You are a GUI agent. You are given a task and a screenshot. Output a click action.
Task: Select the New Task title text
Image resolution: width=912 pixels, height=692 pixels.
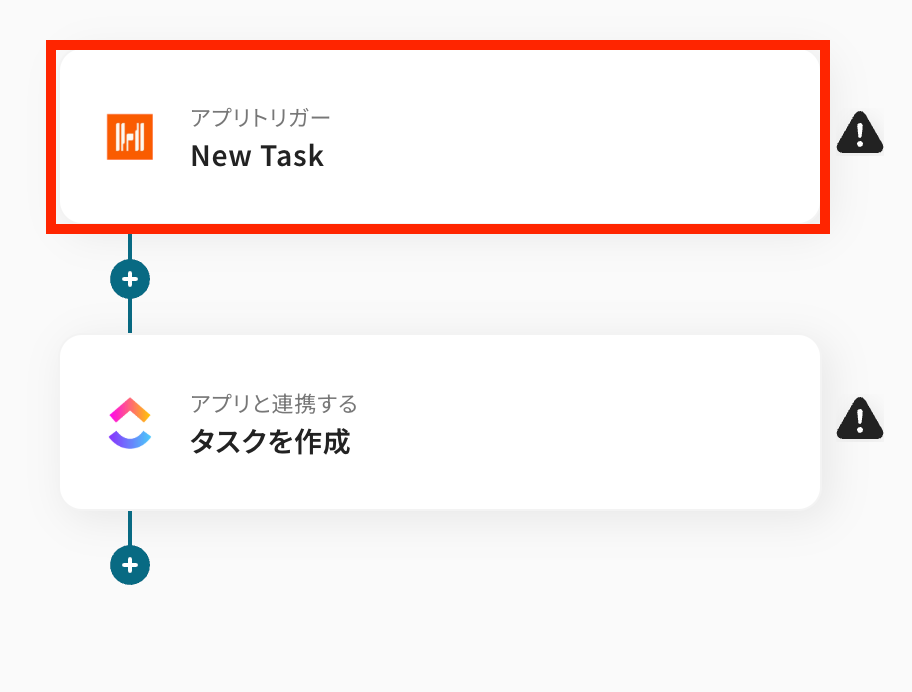tap(257, 156)
